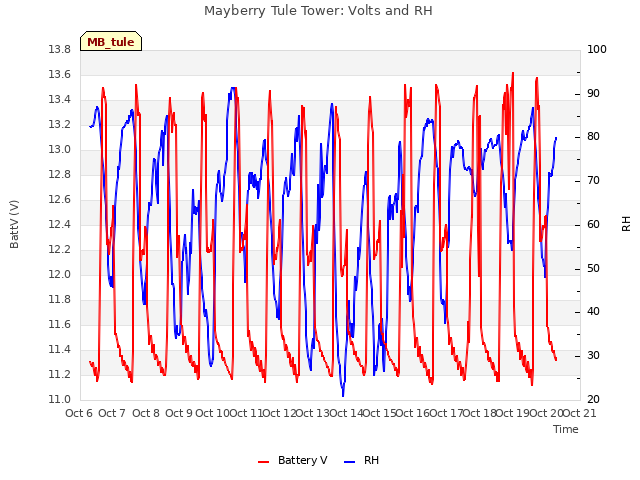The height and width of the screenshot is (480, 640).
Task: Click the 40 RH tick label
Action: pos(593,311)
